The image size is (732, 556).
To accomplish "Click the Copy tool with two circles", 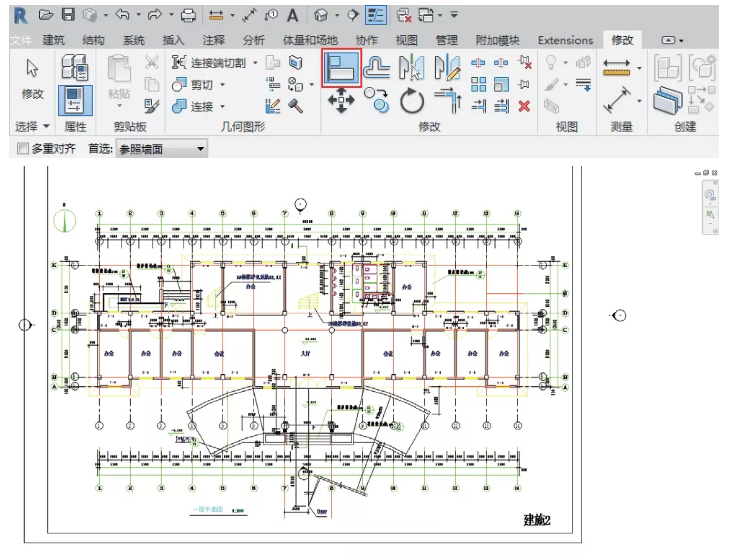I will click(x=377, y=99).
